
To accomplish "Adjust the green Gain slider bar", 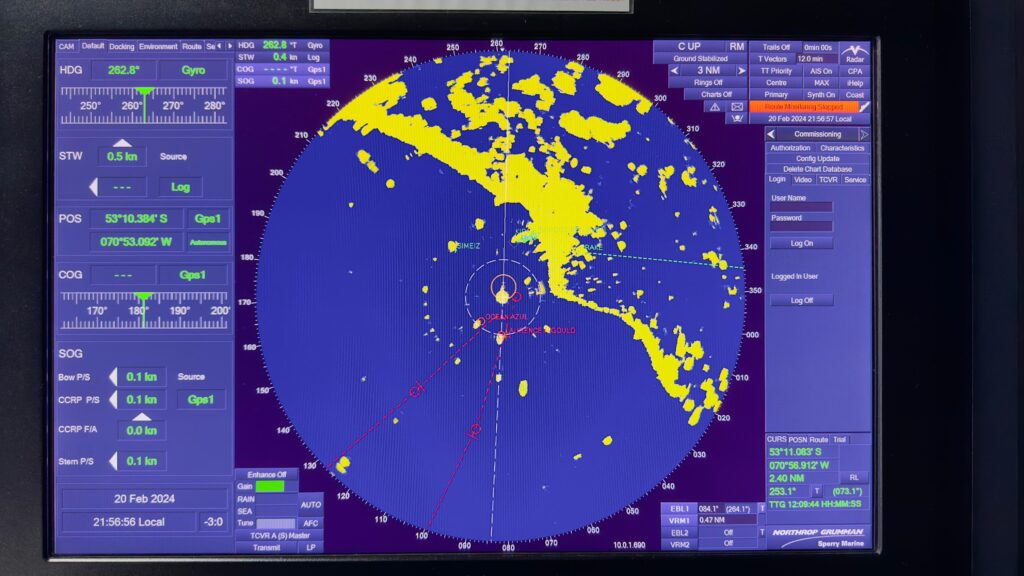I will coord(270,486).
